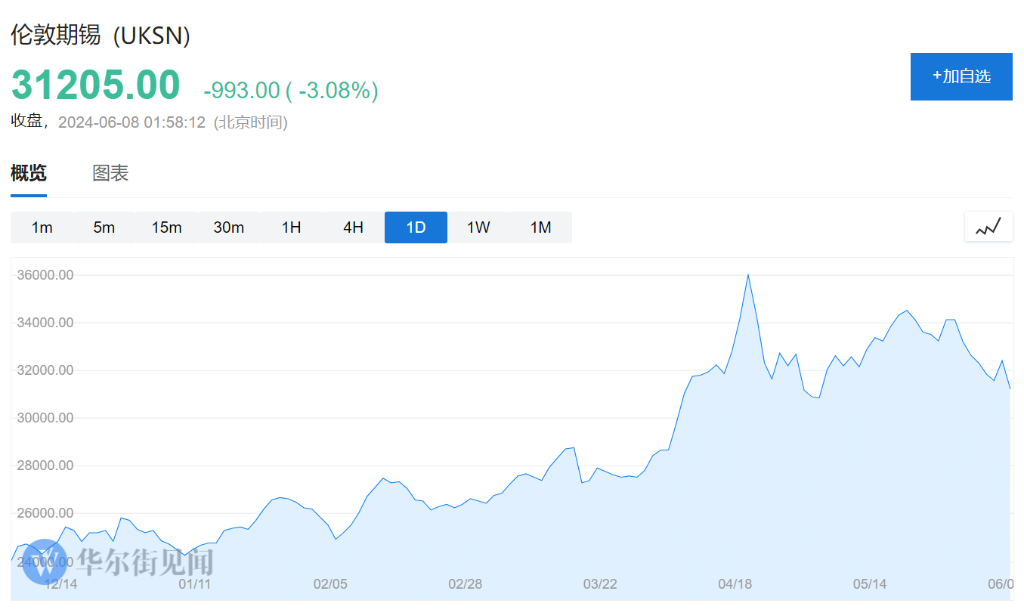Select the 1M monthly interval

tap(540, 227)
